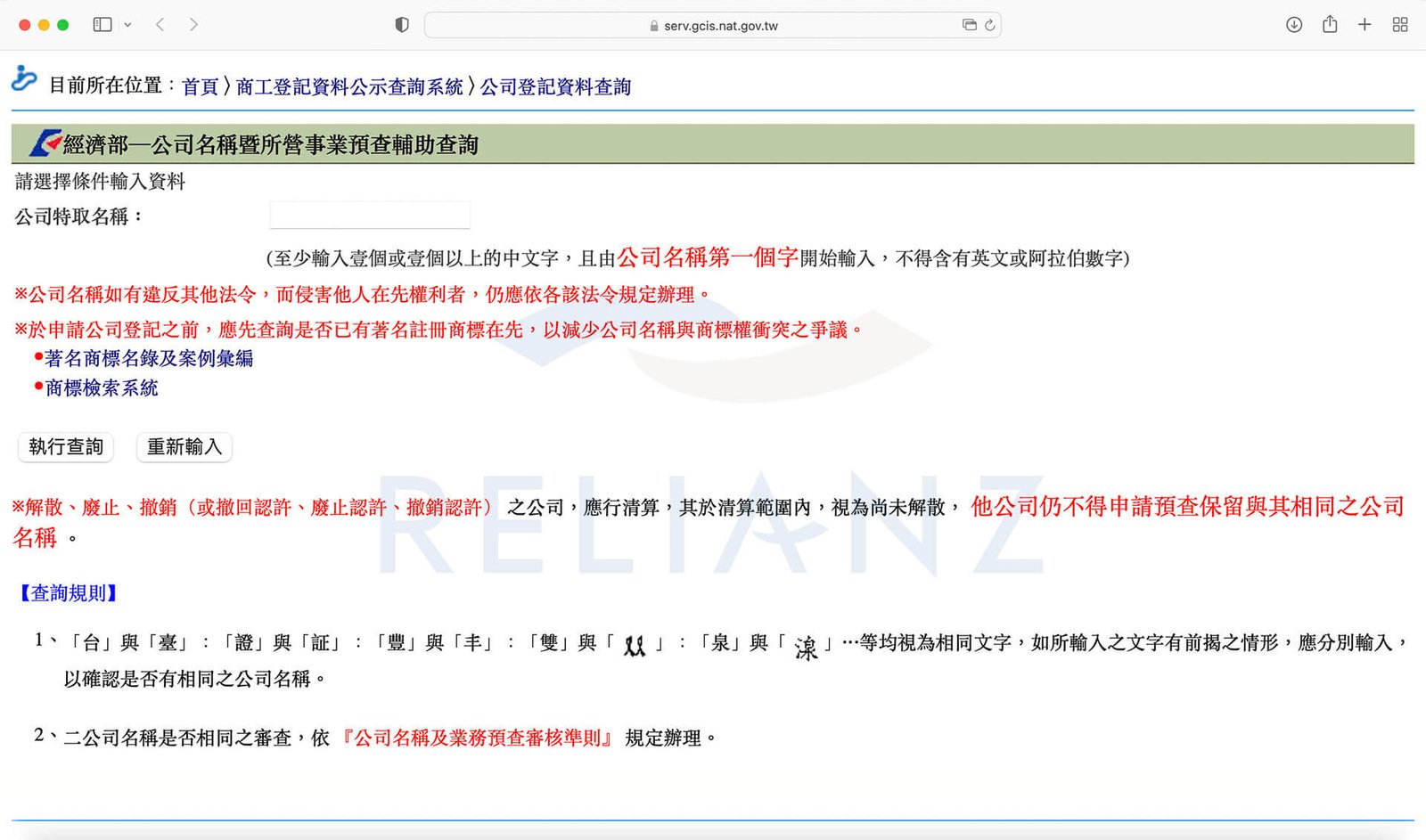Show tab overview with the grid icon

point(1399,24)
